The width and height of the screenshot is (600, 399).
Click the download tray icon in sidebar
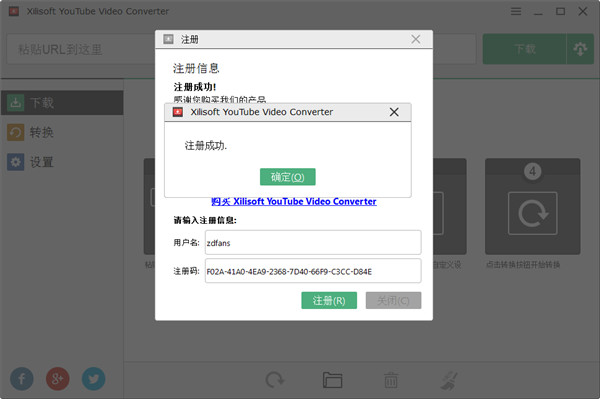[x=15, y=103]
